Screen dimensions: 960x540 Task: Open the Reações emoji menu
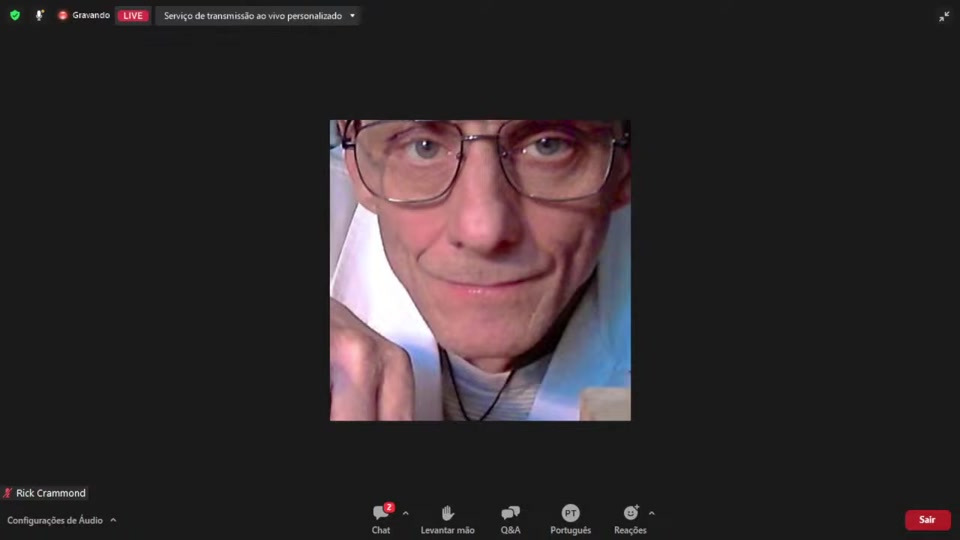(630, 518)
